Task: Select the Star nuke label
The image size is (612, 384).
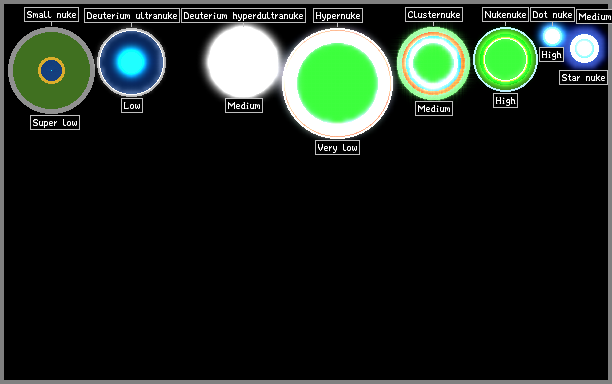Action: pyautogui.click(x=584, y=78)
